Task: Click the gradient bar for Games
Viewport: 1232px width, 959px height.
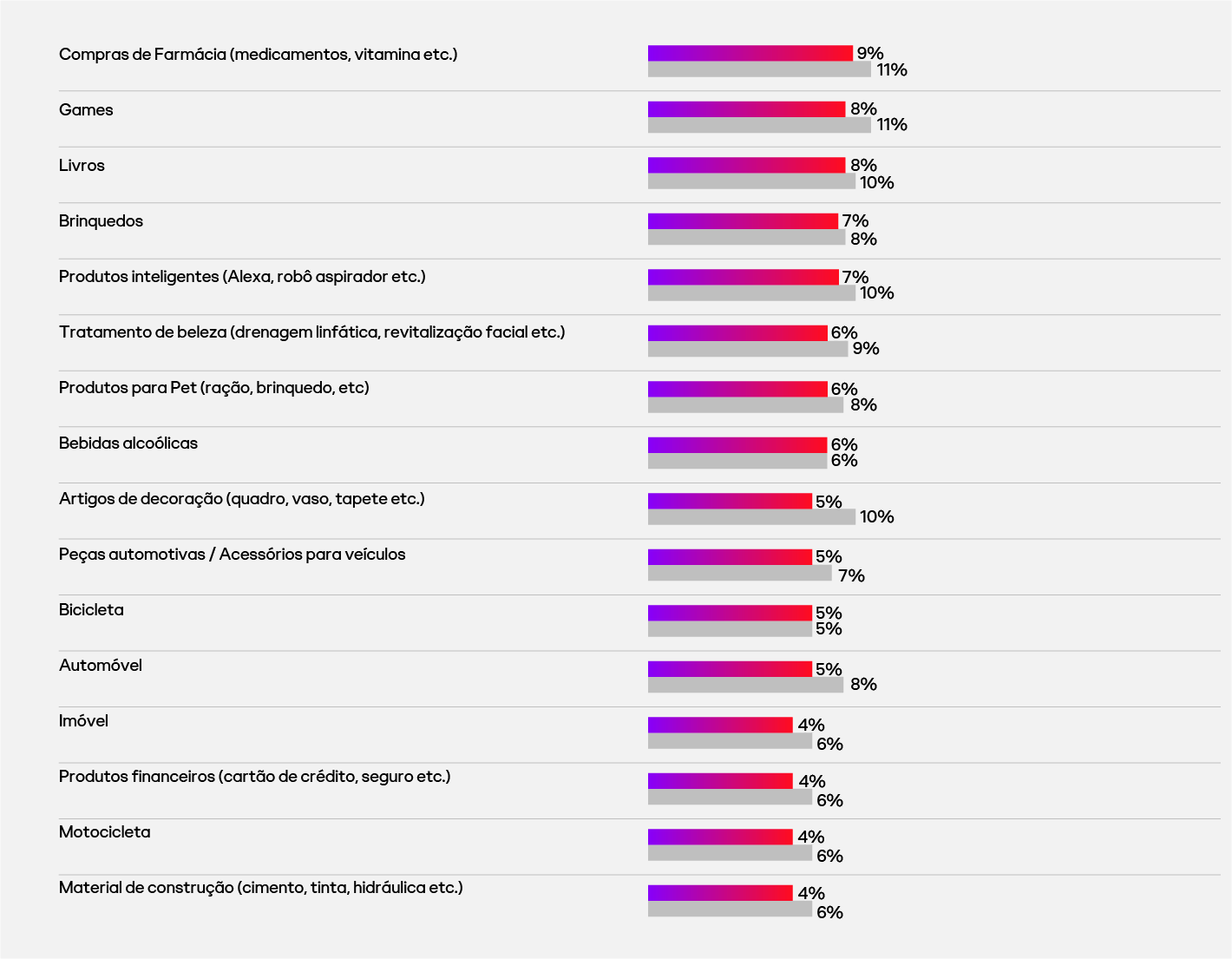Action: pyautogui.click(x=746, y=109)
